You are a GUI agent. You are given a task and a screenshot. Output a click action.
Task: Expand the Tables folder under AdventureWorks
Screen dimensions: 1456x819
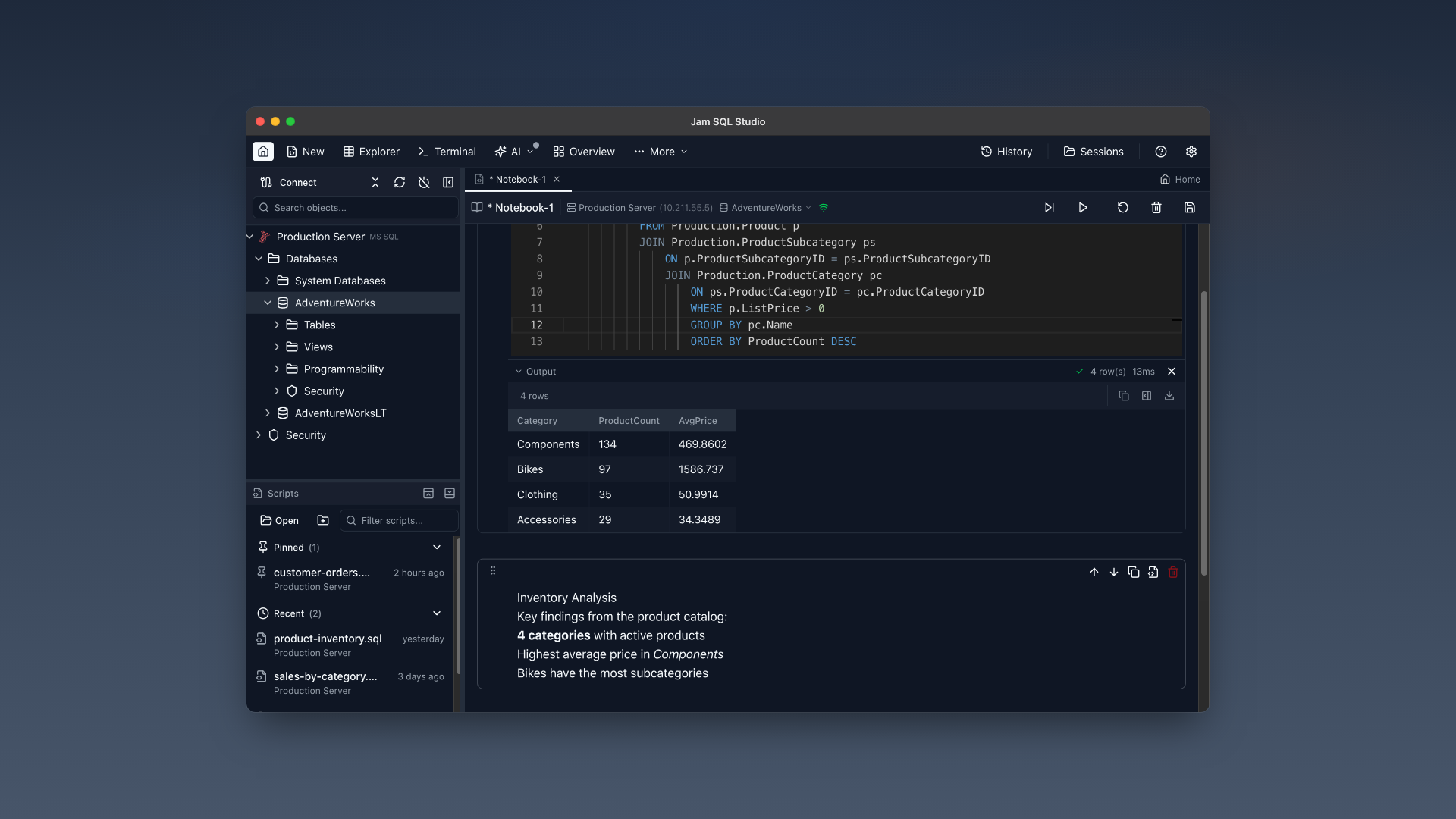click(276, 325)
